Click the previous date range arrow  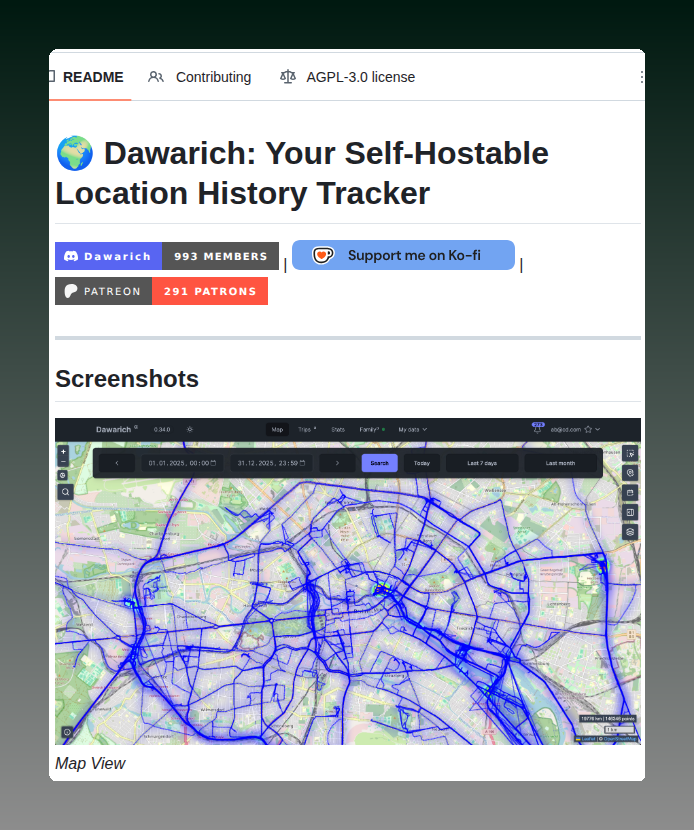117,463
